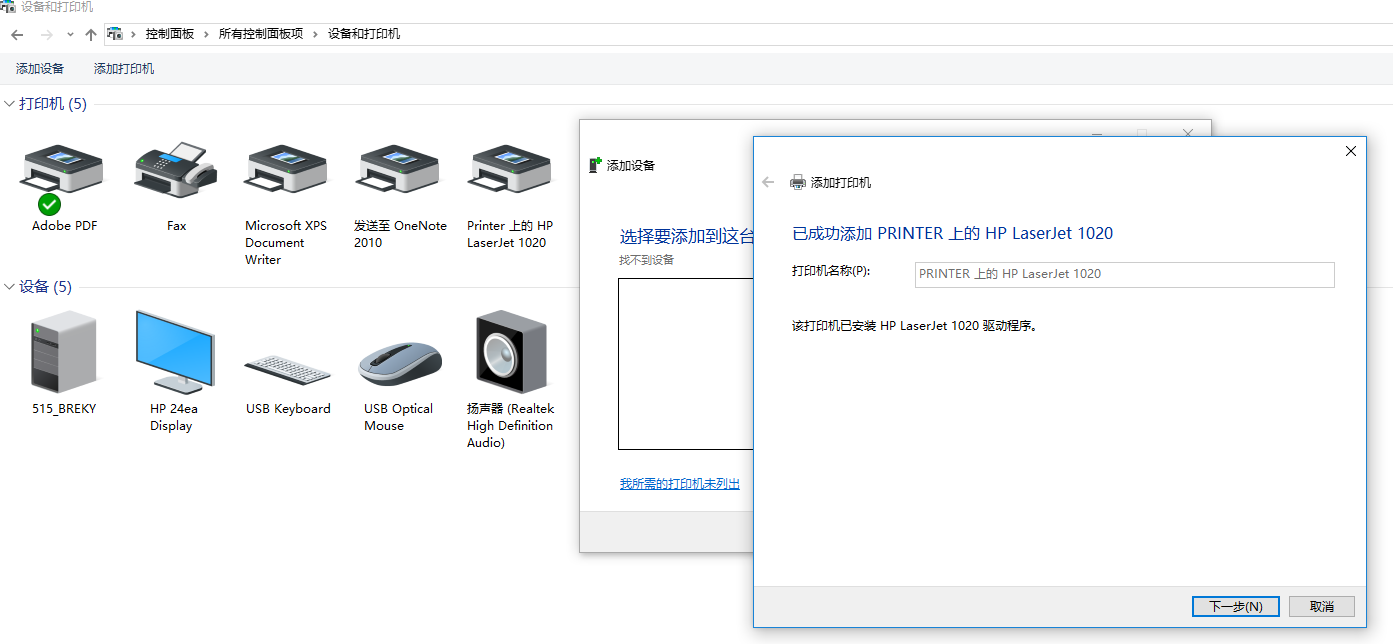Select the 发送至 OneNote 2010 printer
This screenshot has width=1393, height=644.
(398, 169)
